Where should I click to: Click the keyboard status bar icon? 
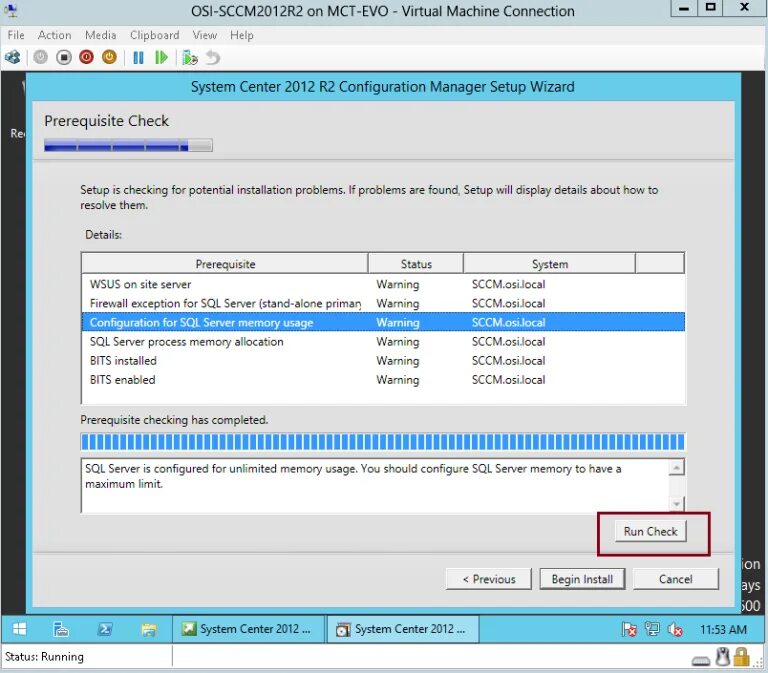pyautogui.click(x=701, y=661)
